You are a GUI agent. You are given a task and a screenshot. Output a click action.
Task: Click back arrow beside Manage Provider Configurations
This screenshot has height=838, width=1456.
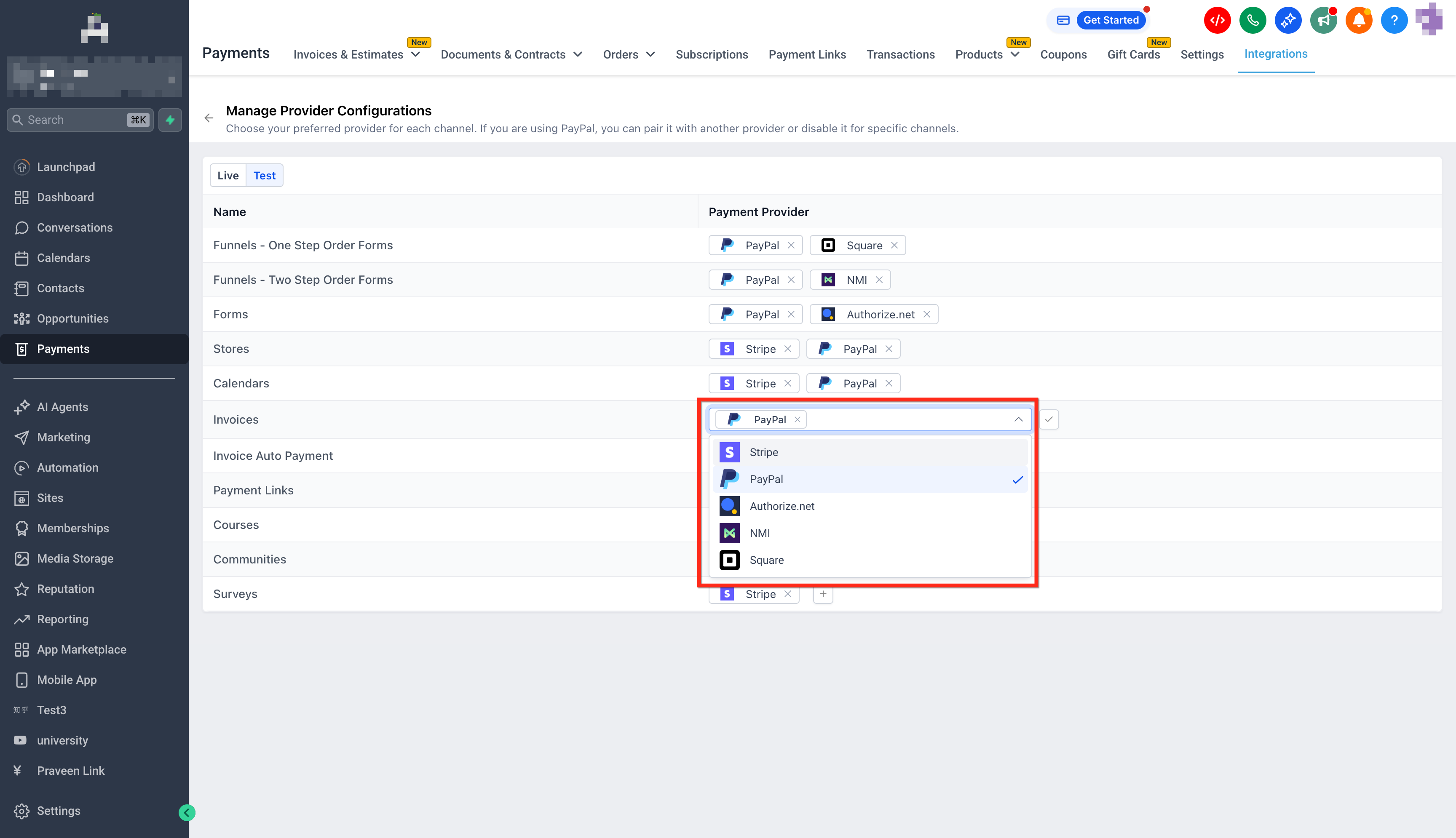209,118
